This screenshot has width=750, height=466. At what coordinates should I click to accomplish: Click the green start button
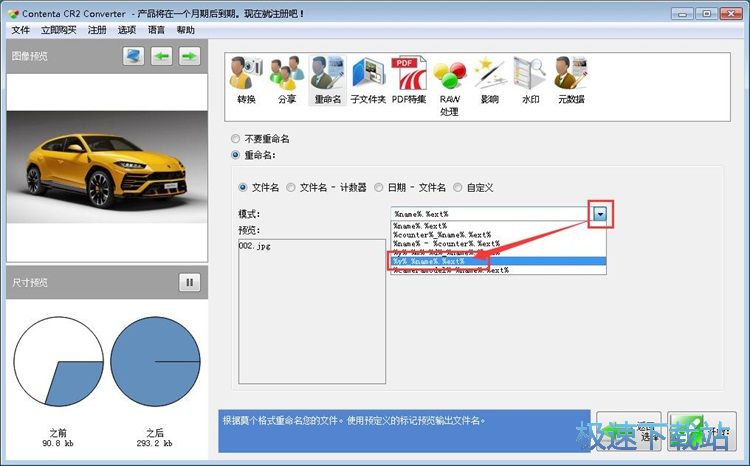pyautogui.click(x=701, y=431)
